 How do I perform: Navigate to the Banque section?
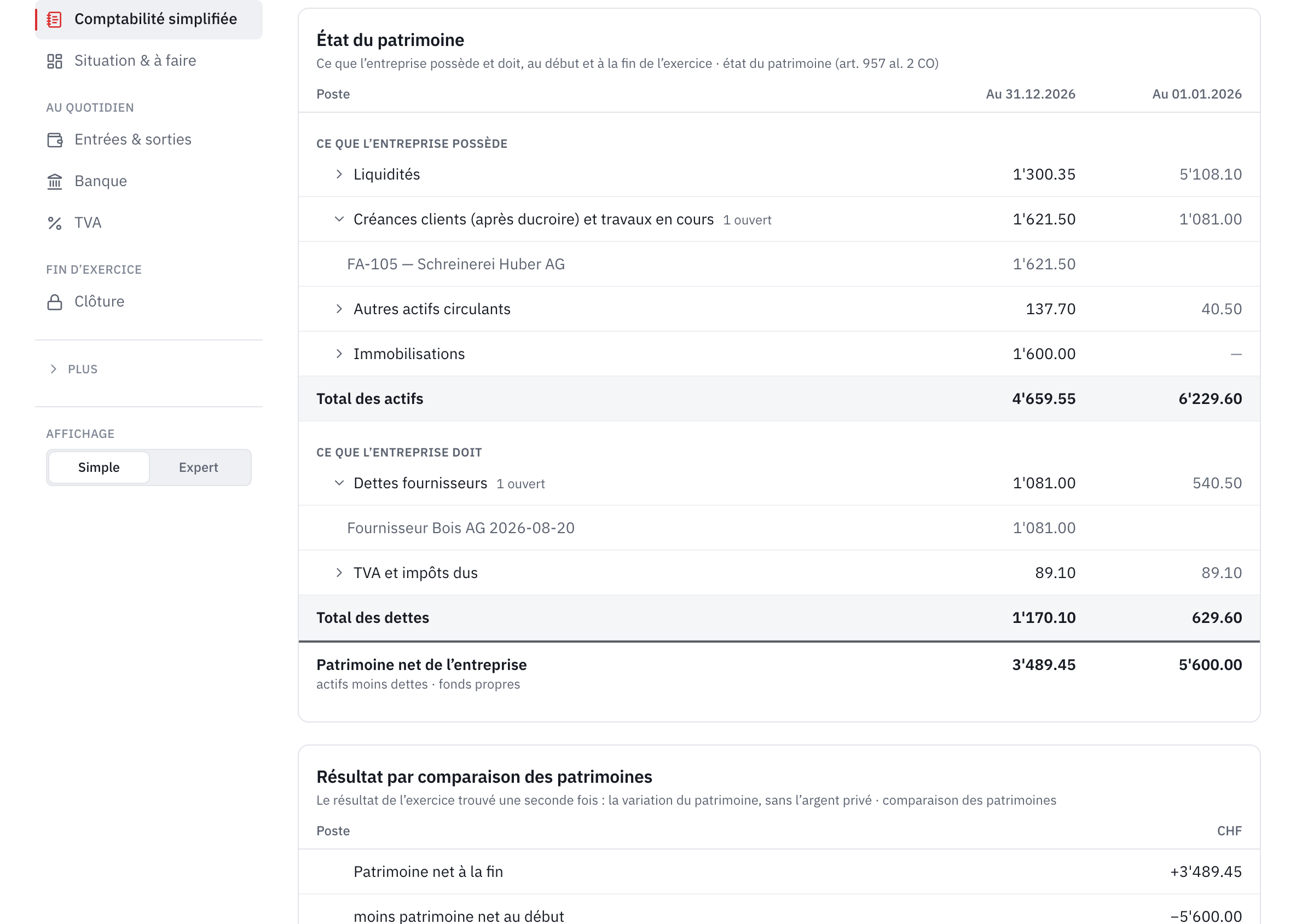149,182
